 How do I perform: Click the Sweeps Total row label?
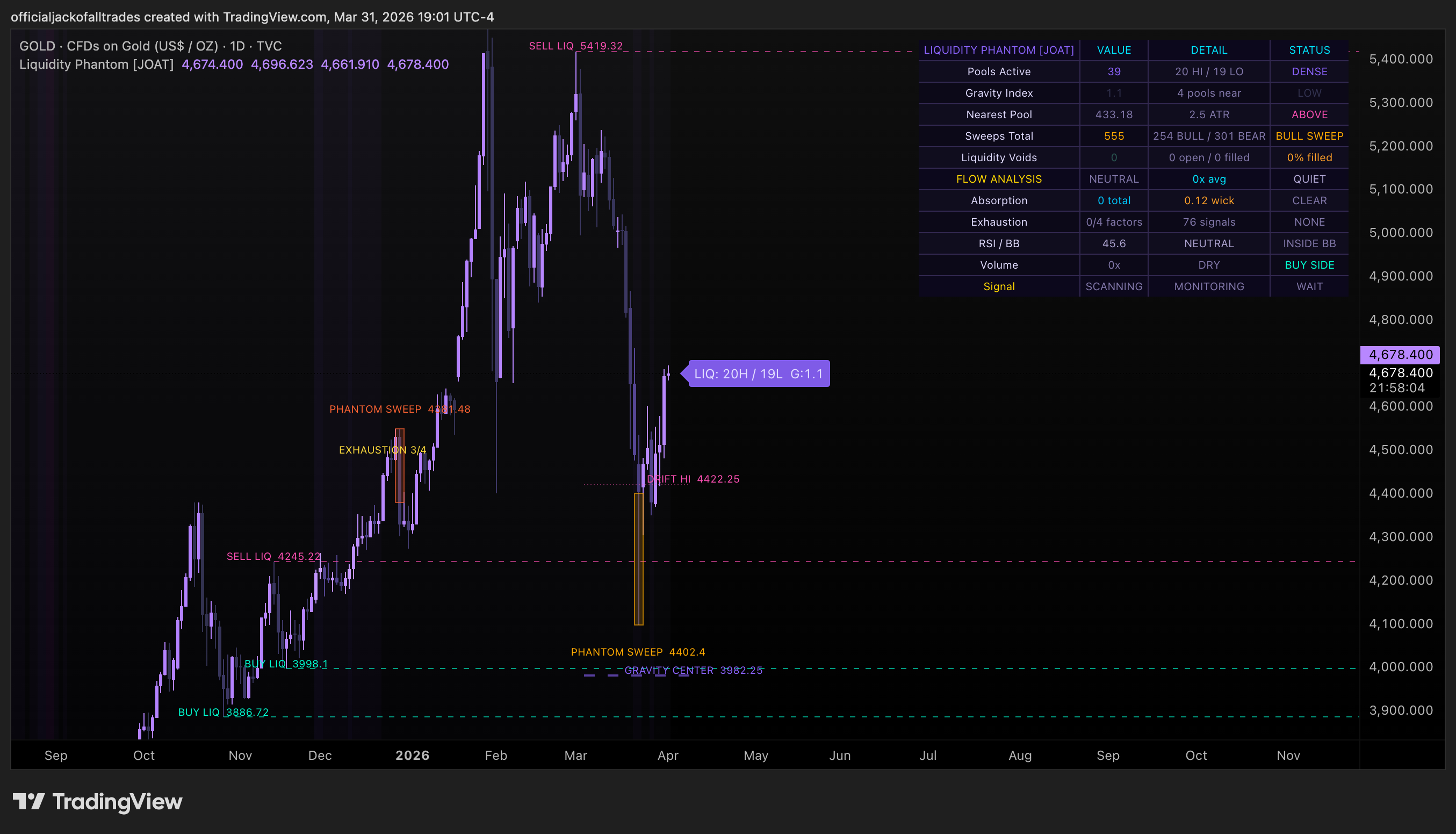[x=999, y=136]
